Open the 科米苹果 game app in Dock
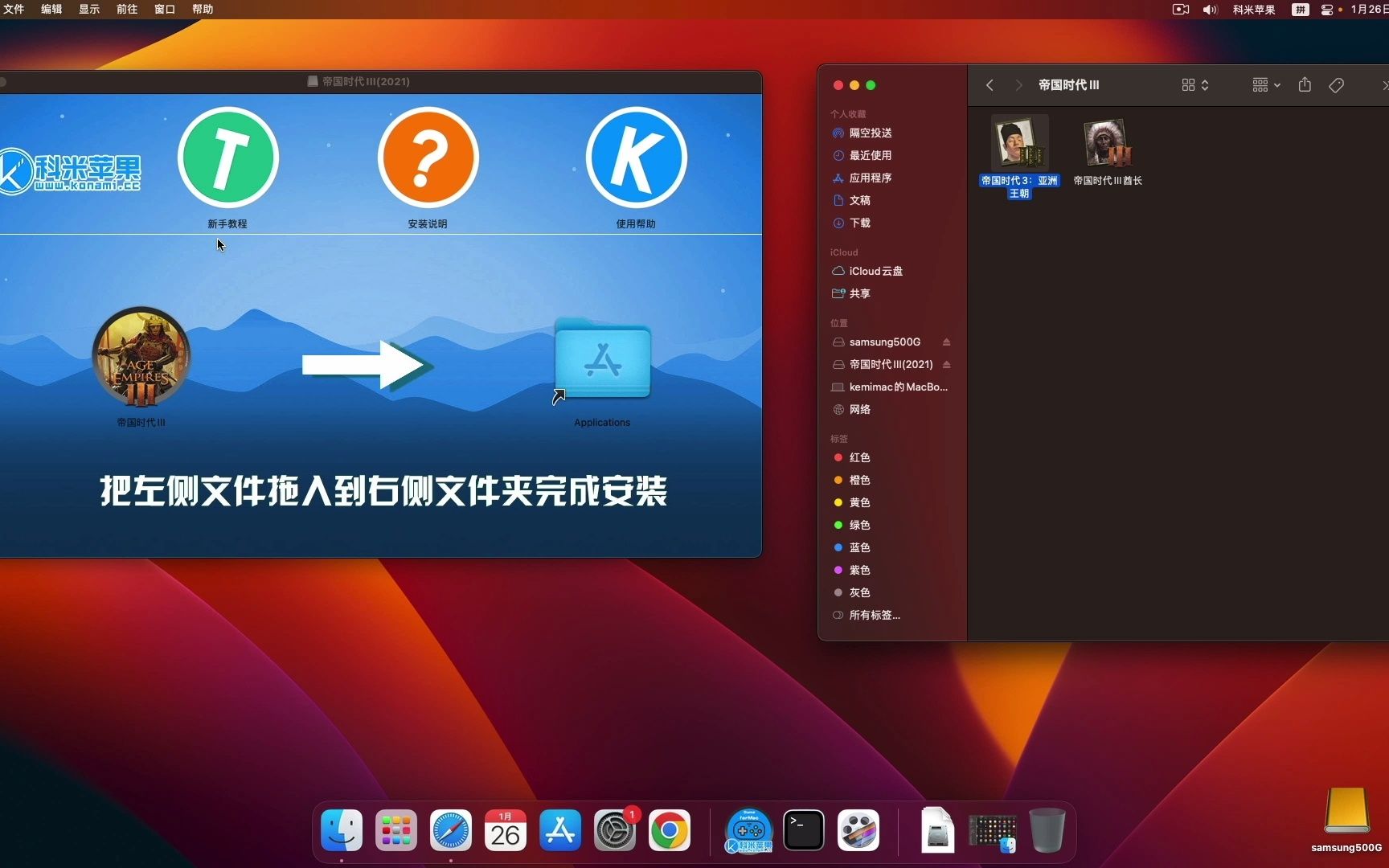 (x=749, y=830)
